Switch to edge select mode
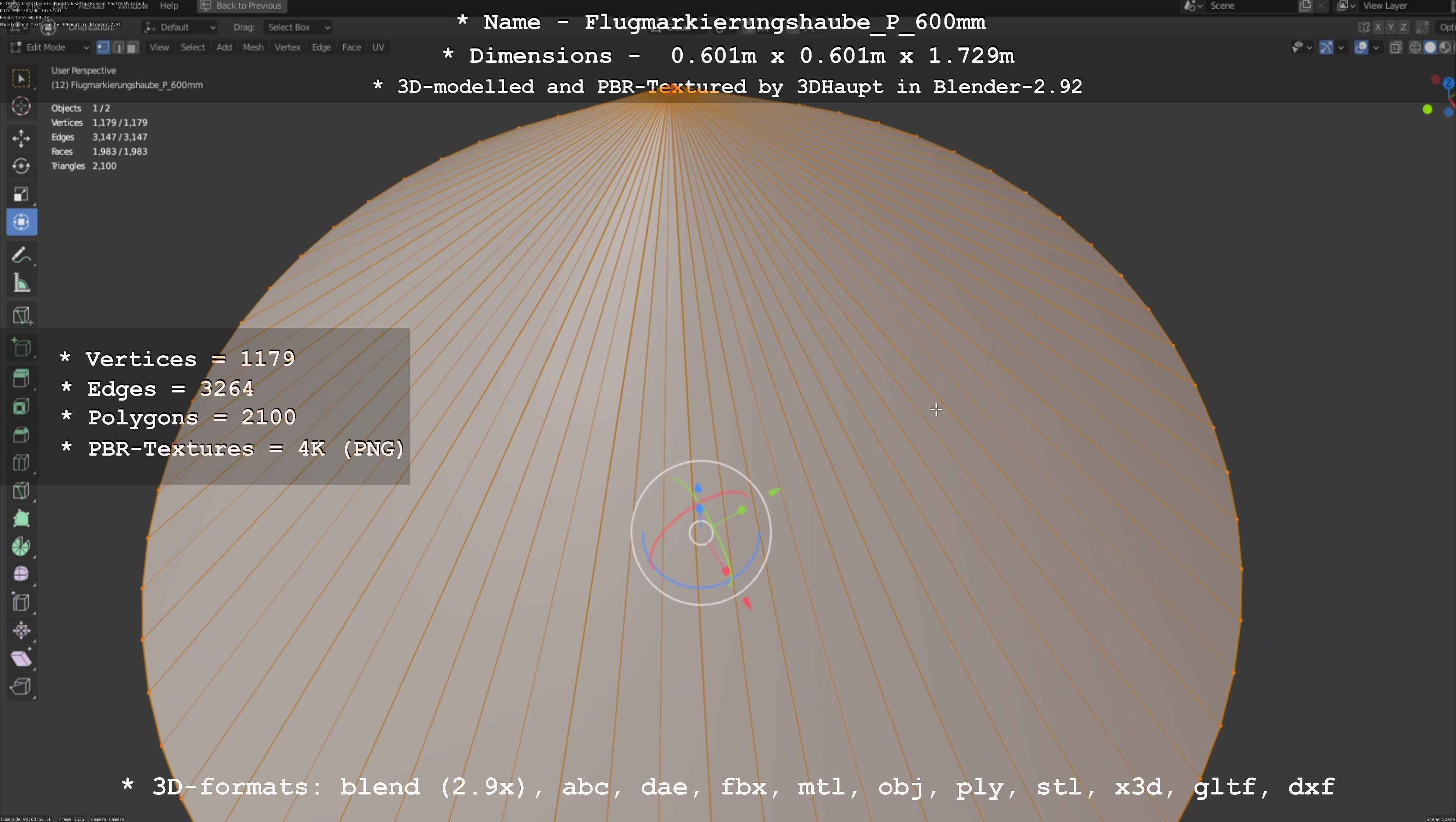Image resolution: width=1456 pixels, height=822 pixels. [x=118, y=47]
